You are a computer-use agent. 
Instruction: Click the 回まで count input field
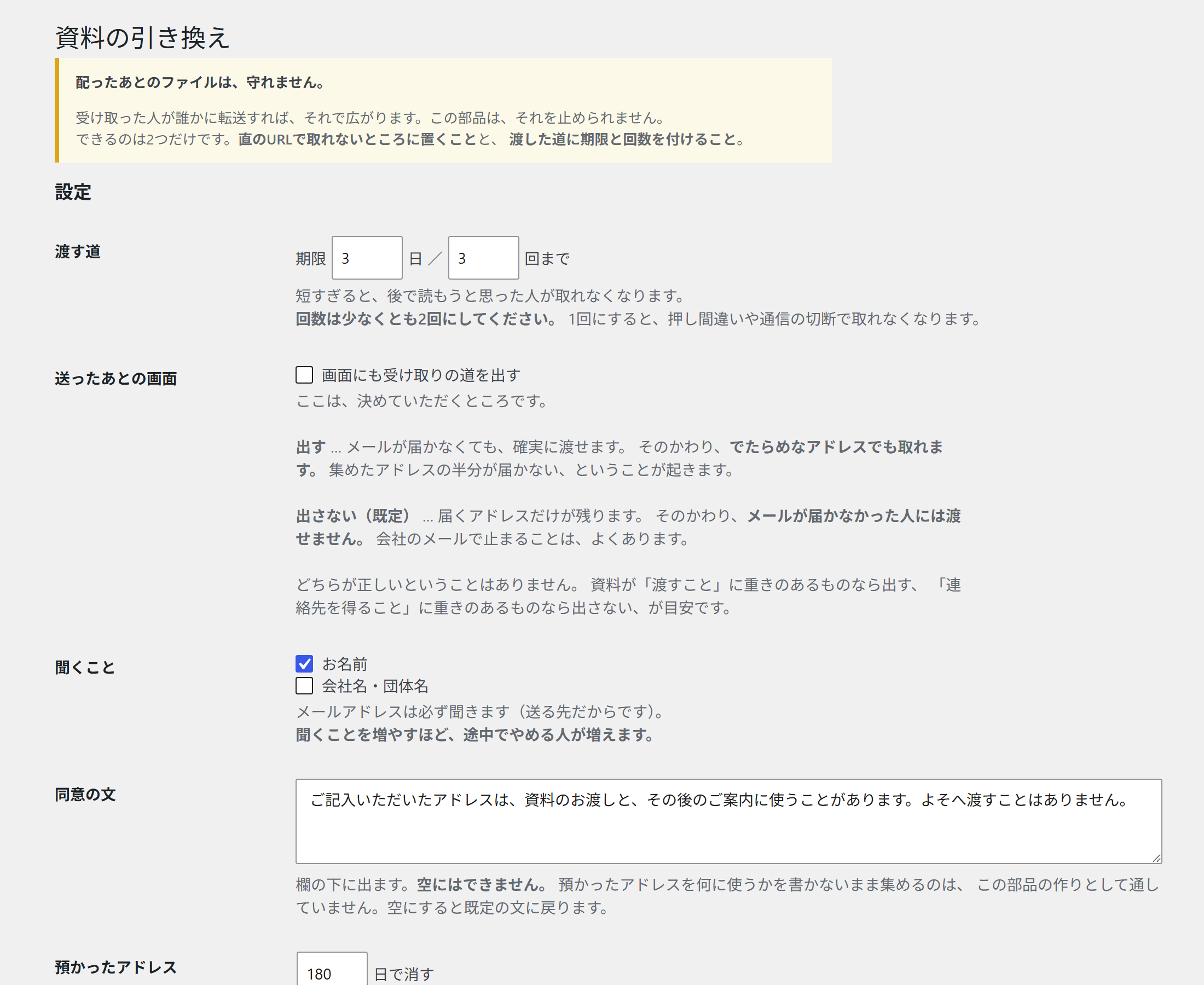[x=483, y=258]
